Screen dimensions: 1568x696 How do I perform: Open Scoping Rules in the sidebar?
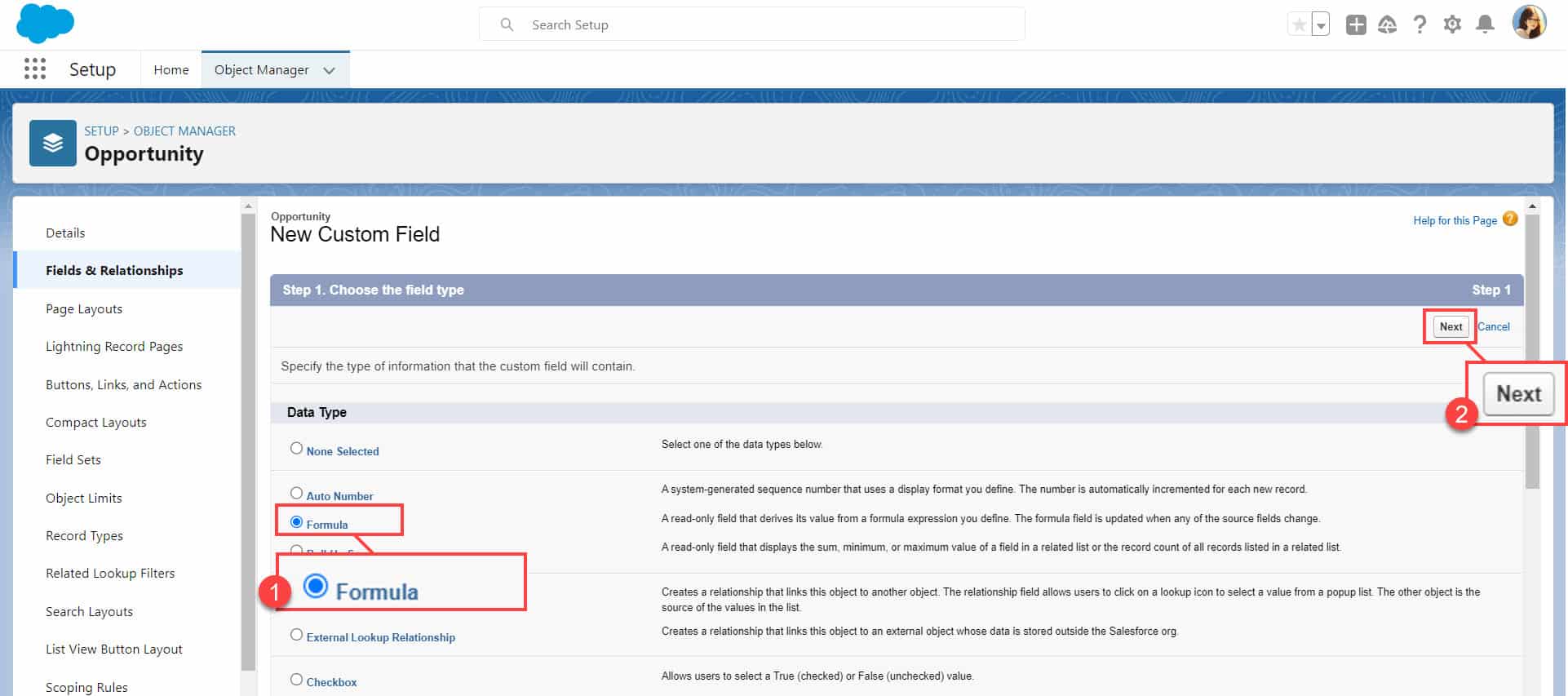tap(86, 686)
